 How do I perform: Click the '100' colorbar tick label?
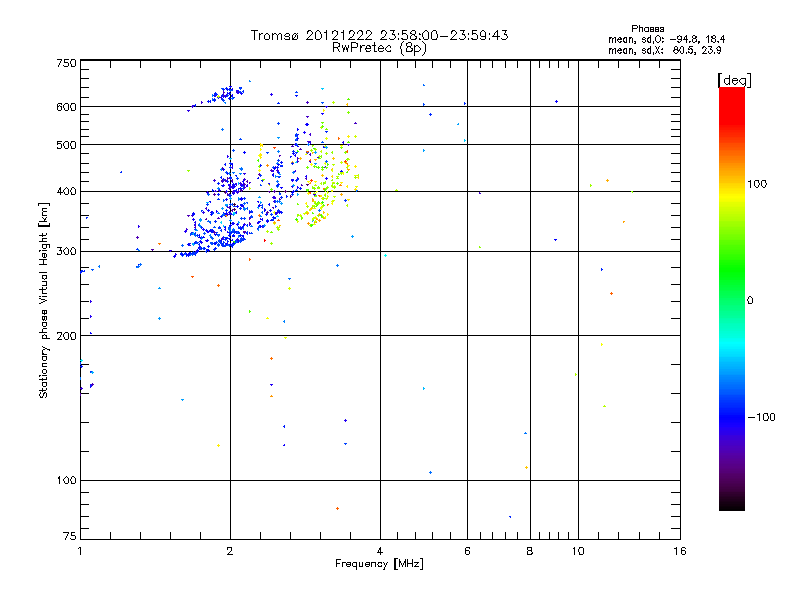[x=757, y=184]
